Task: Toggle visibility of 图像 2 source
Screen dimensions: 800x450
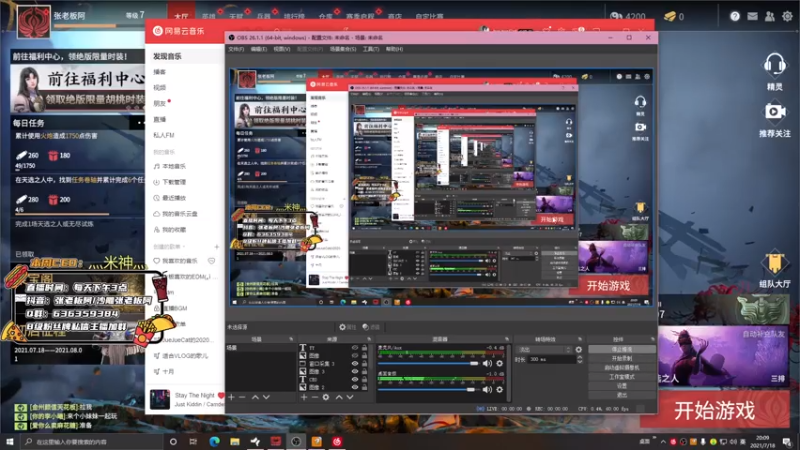Action: click(355, 387)
